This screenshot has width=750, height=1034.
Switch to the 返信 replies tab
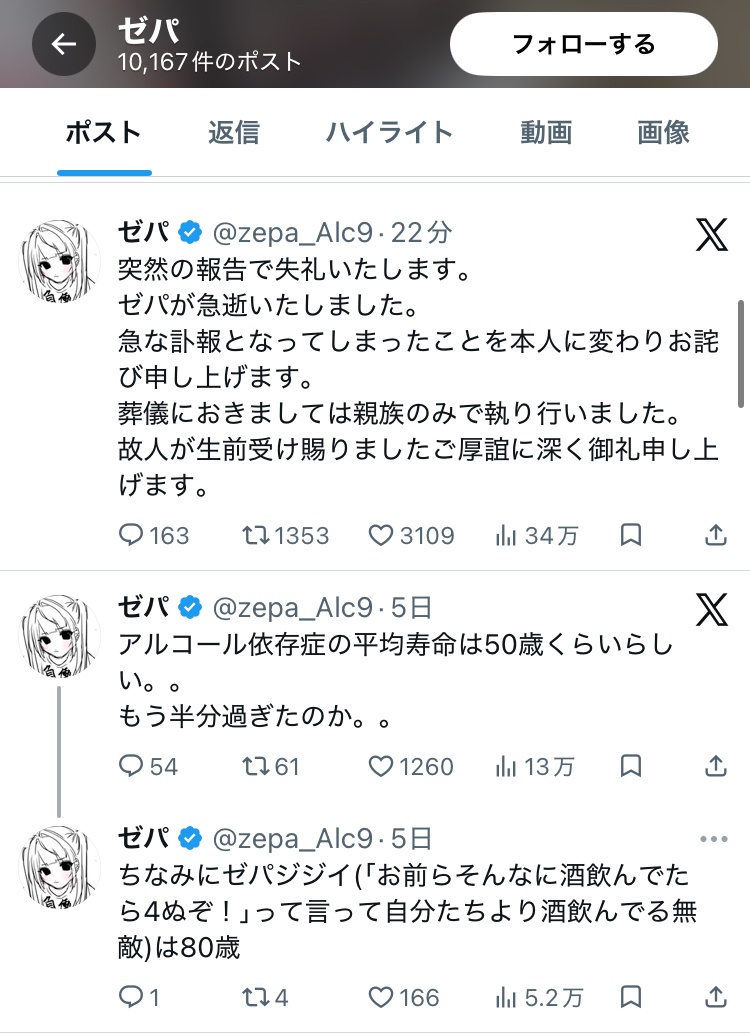[x=233, y=132]
